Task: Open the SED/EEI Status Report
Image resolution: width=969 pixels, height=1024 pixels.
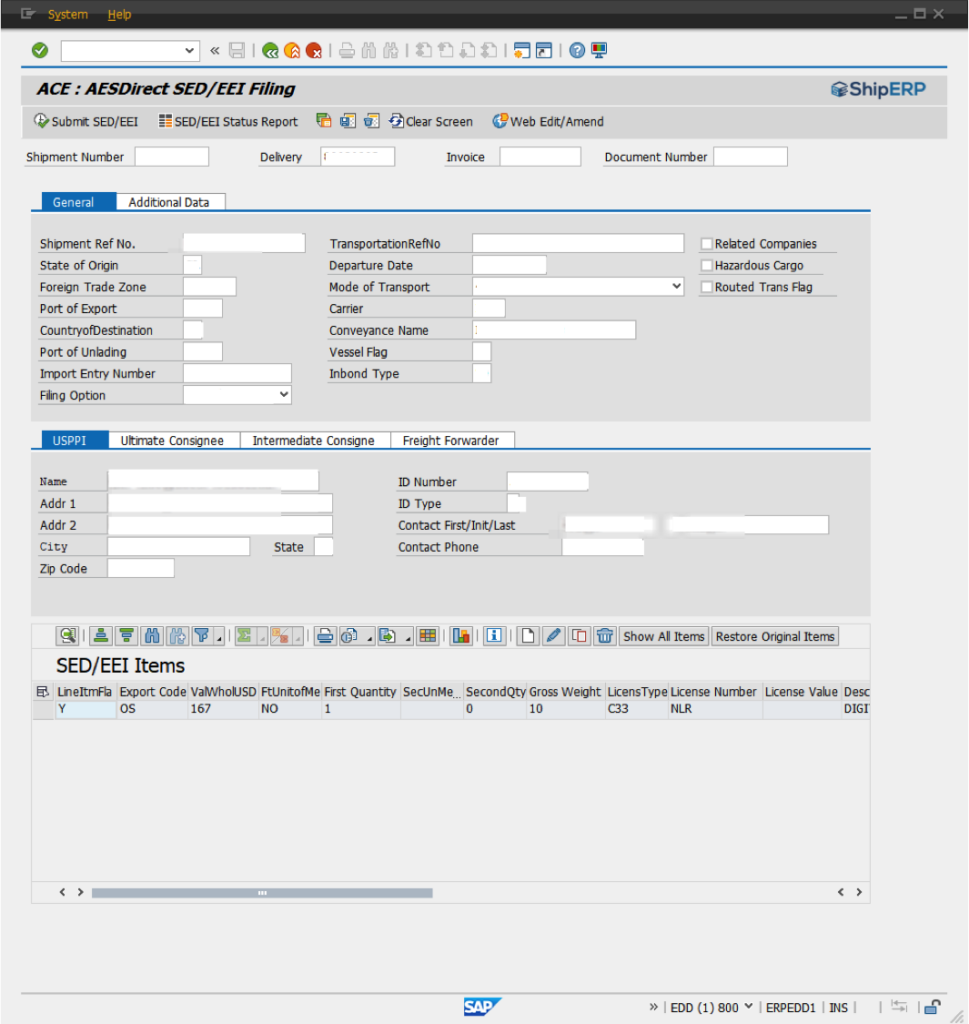Action: 229,121
